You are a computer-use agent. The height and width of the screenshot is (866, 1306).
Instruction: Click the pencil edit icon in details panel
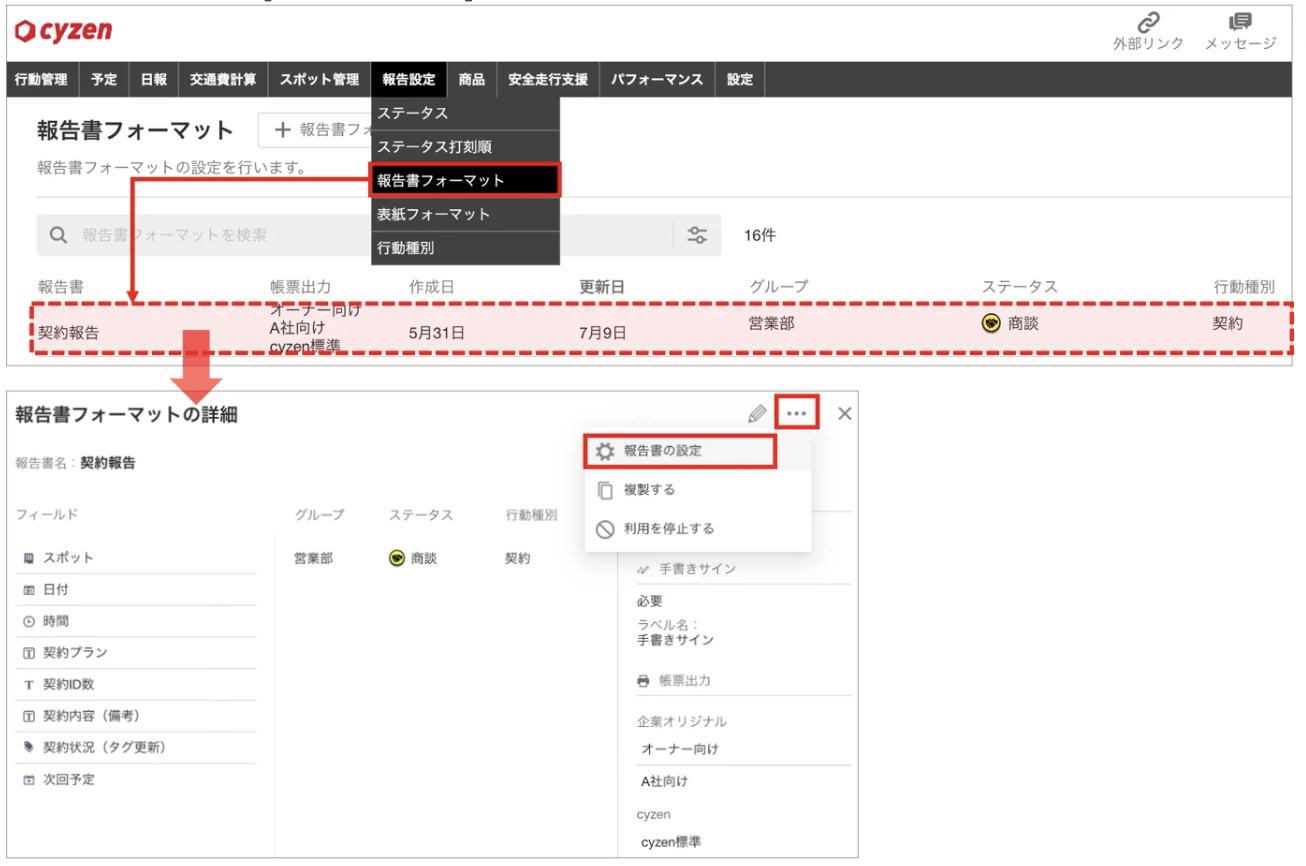757,414
